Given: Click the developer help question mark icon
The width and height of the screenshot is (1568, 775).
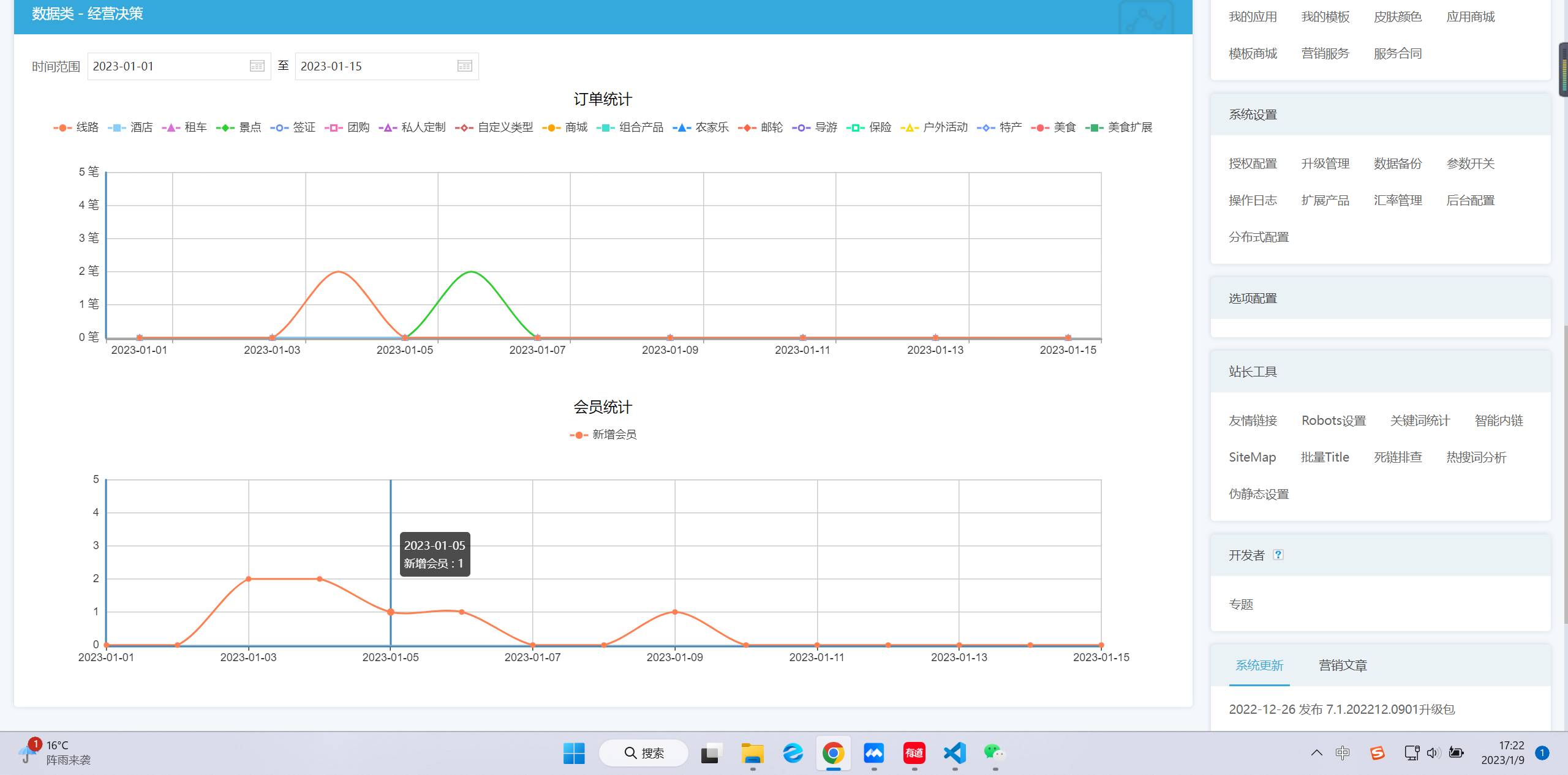Looking at the screenshot, I should pos(1278,555).
